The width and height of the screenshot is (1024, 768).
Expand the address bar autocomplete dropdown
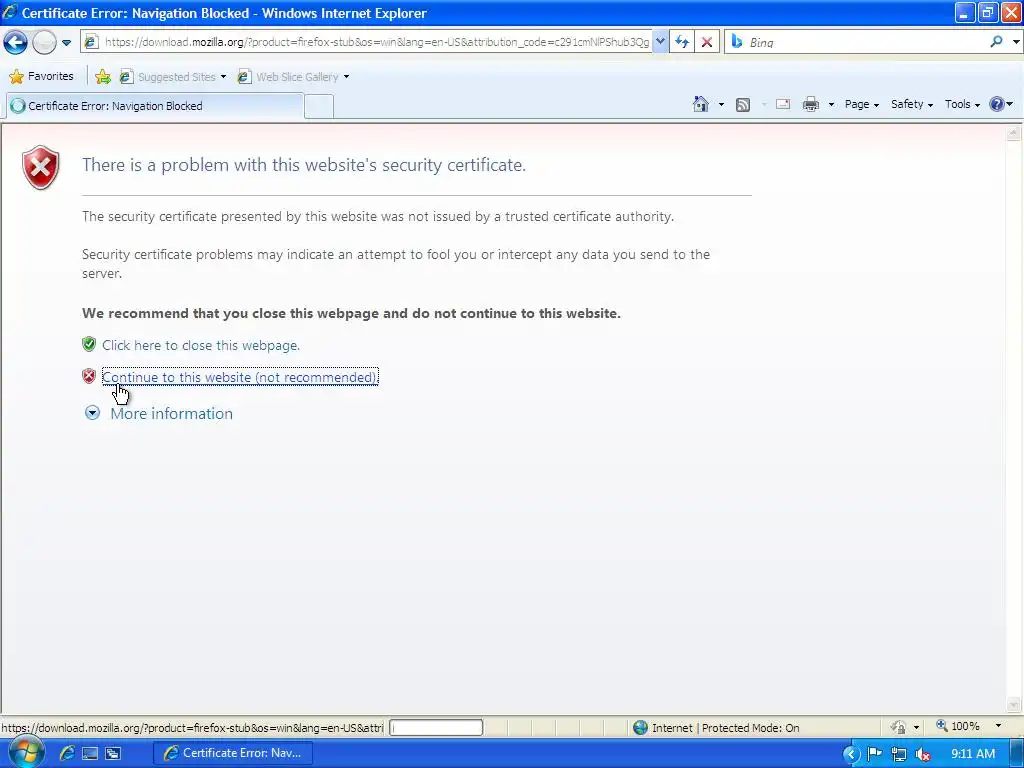click(660, 42)
